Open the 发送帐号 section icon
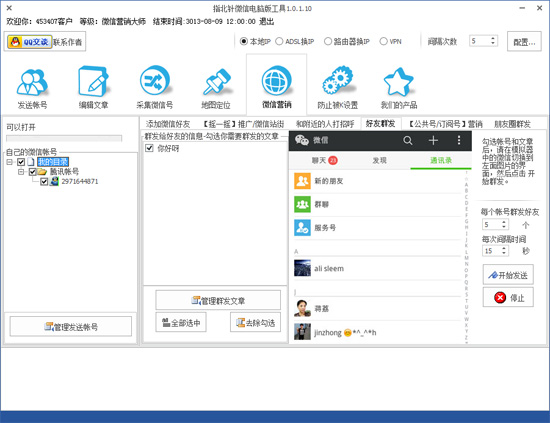The image size is (550, 423). (x=32, y=82)
